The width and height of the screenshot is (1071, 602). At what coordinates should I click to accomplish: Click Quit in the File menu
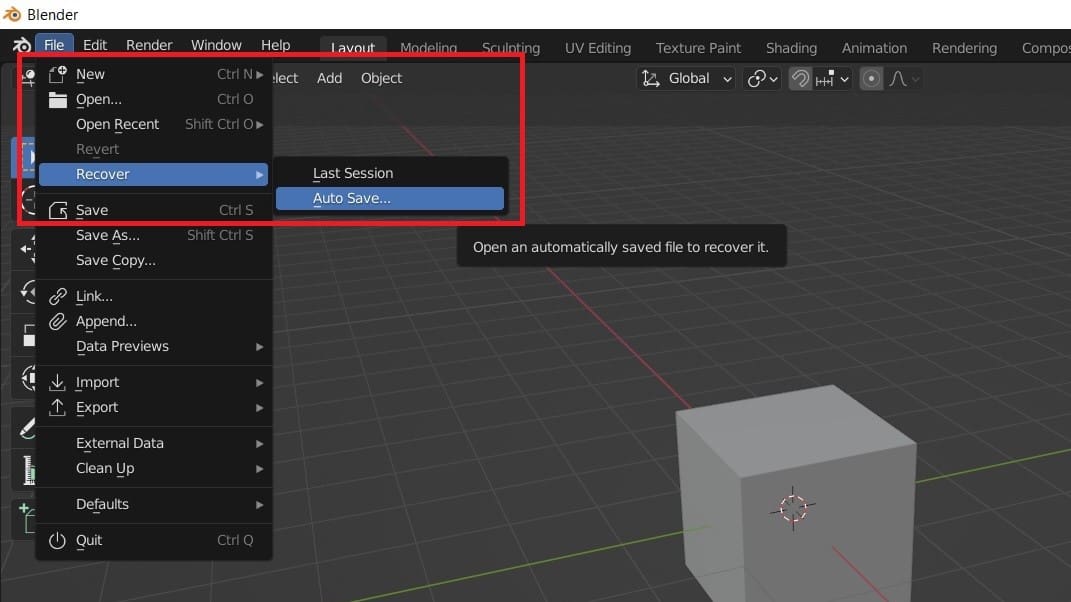tap(154, 540)
